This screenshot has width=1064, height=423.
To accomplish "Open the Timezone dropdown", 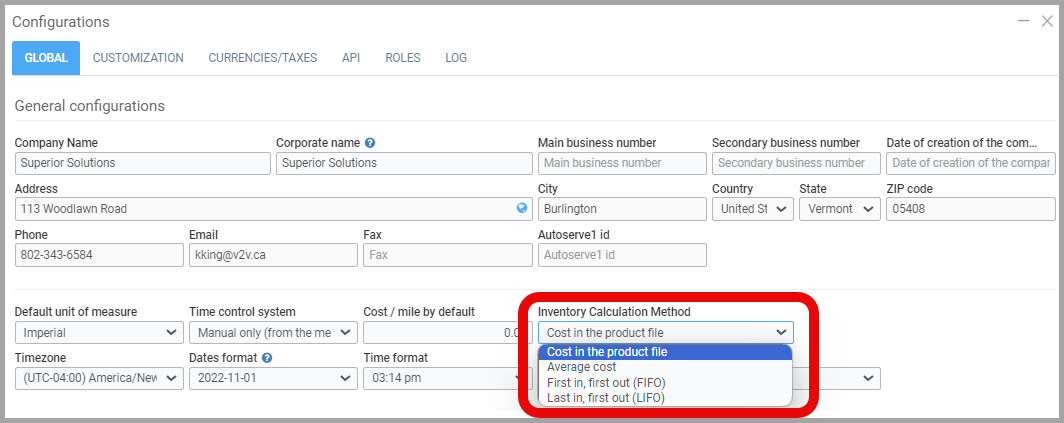I will (98, 379).
